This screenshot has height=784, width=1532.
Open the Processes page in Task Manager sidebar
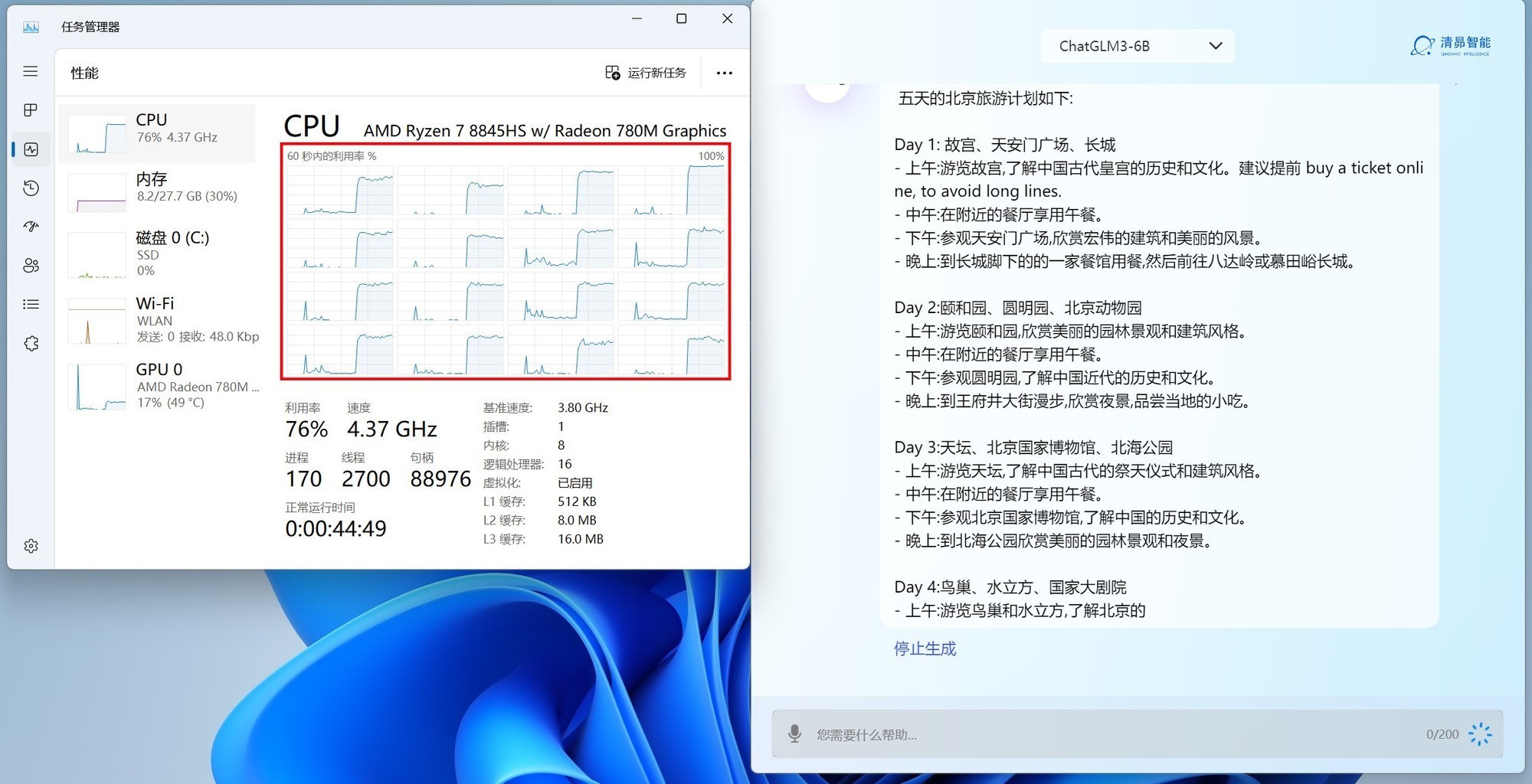(x=31, y=110)
